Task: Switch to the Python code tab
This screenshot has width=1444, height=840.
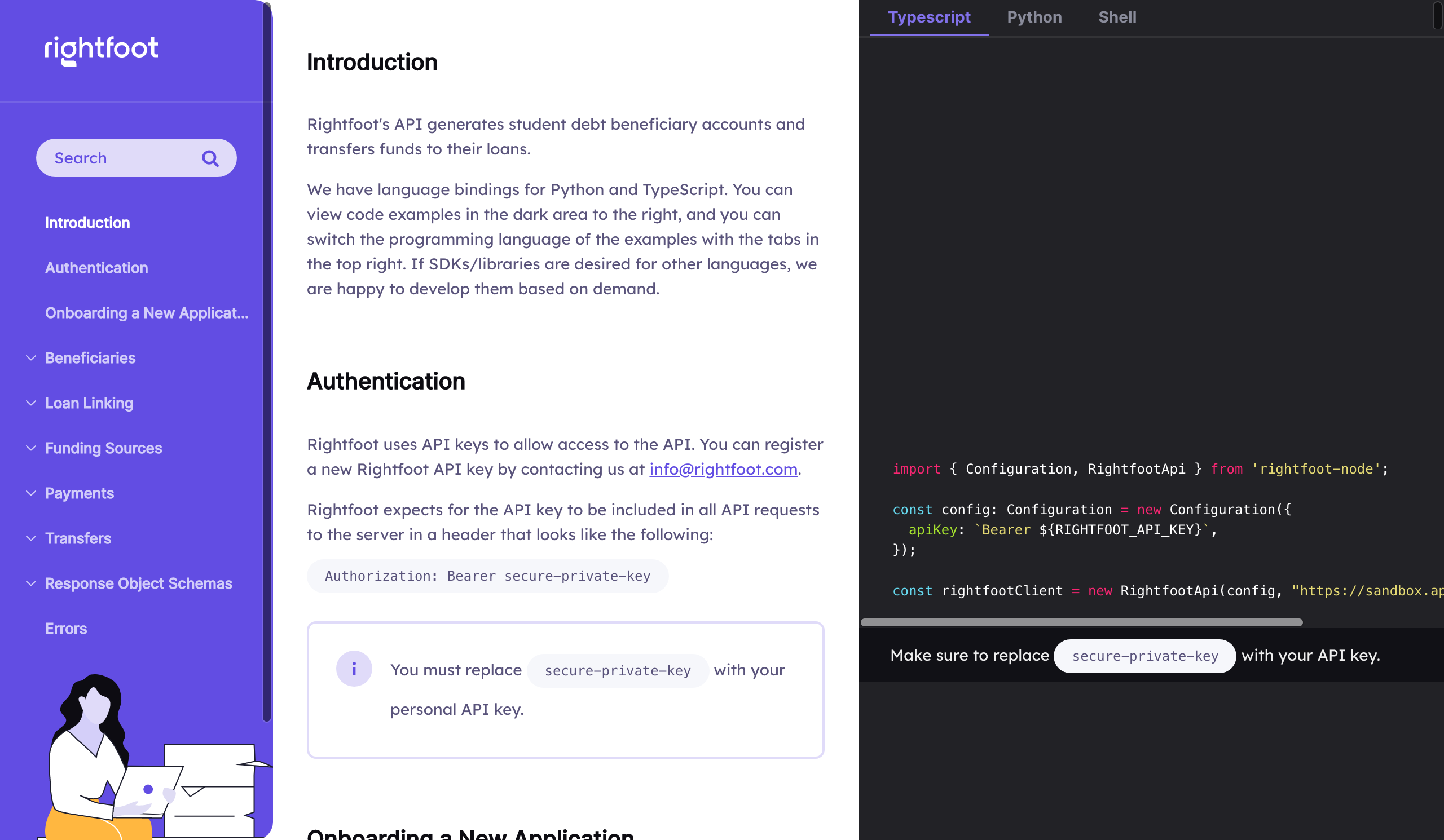Action: pos(1034,17)
